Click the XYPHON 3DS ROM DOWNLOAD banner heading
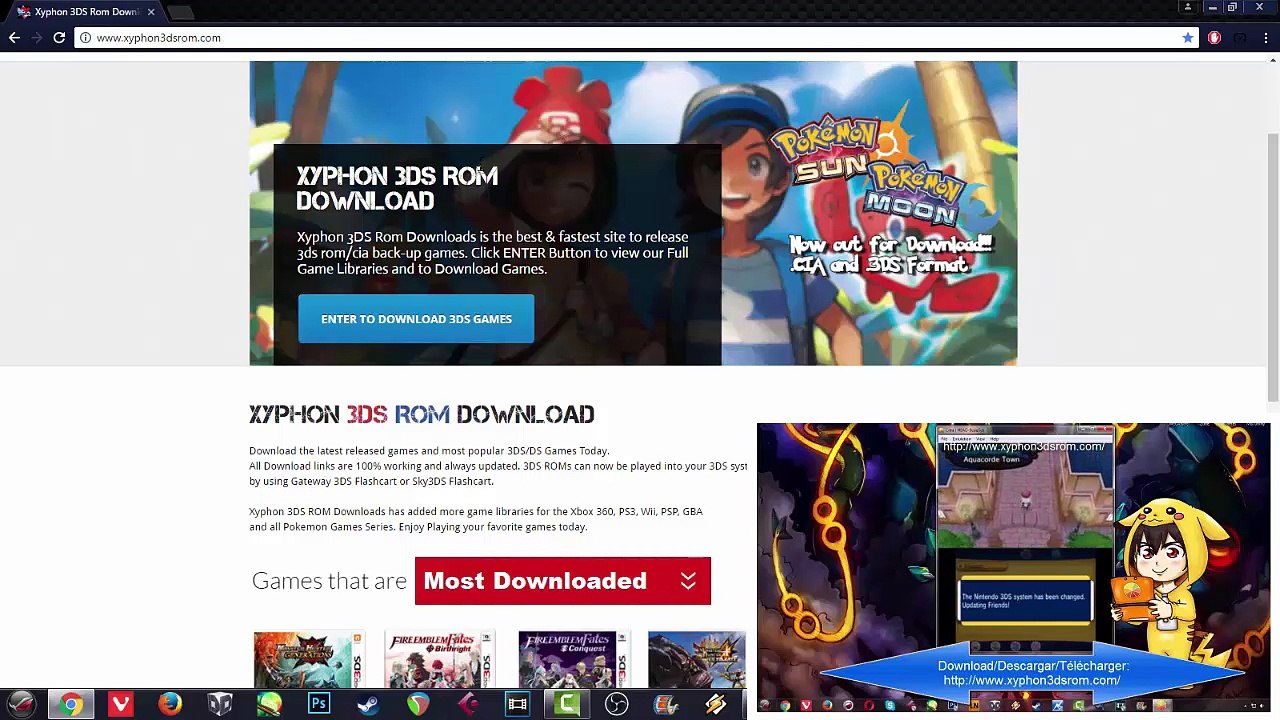Screen dimensions: 1280x720 pos(397,188)
